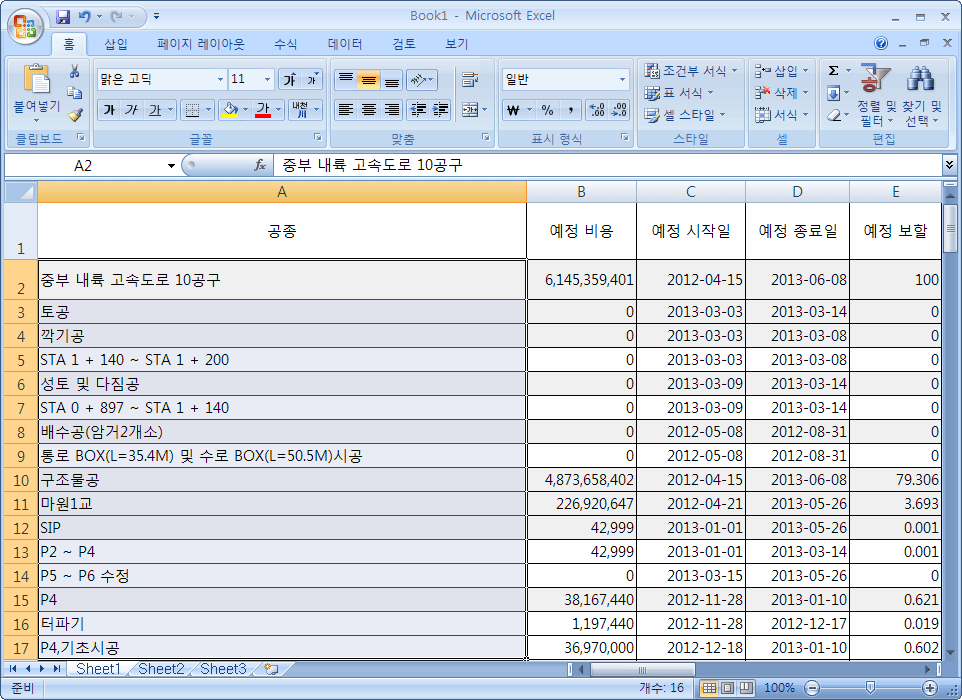
Task: Open the Name Box dropdown arrow
Action: point(171,165)
